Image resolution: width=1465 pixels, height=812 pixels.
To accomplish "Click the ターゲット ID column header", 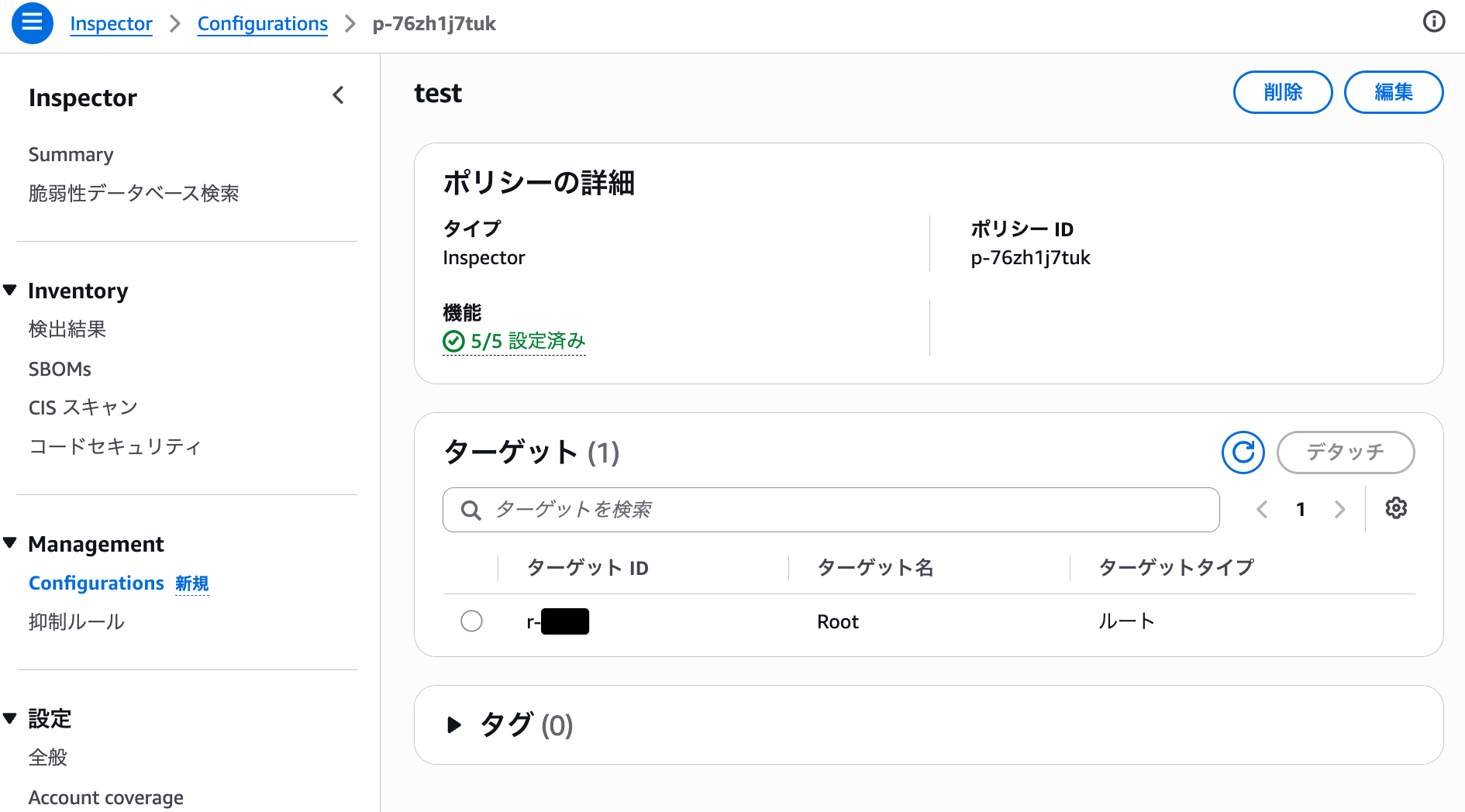I will tap(588, 568).
